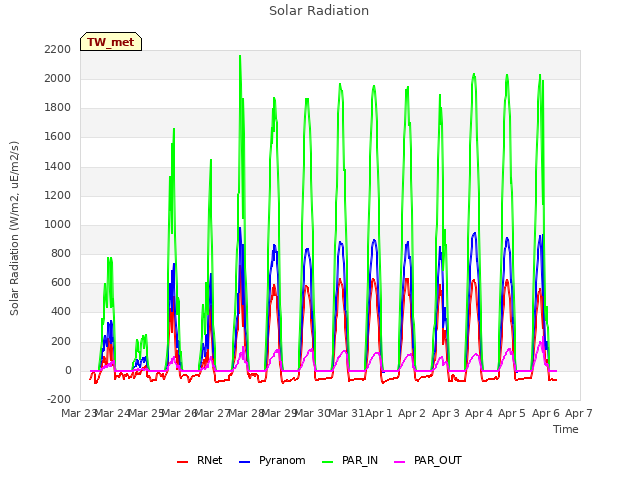Screen dimensions: 640x480
Task: Click the Apr 3 x-axis date label
Action: coord(445,413)
